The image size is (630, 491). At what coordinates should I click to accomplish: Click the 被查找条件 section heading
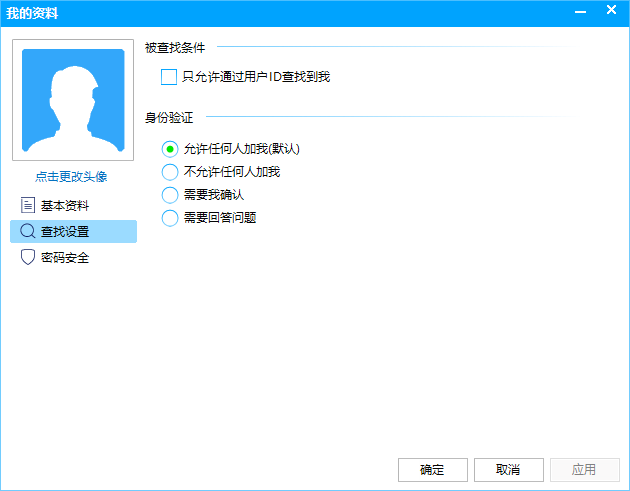click(175, 48)
